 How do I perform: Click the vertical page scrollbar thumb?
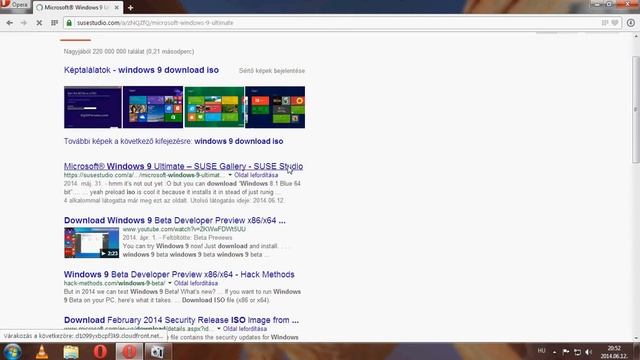[636, 110]
